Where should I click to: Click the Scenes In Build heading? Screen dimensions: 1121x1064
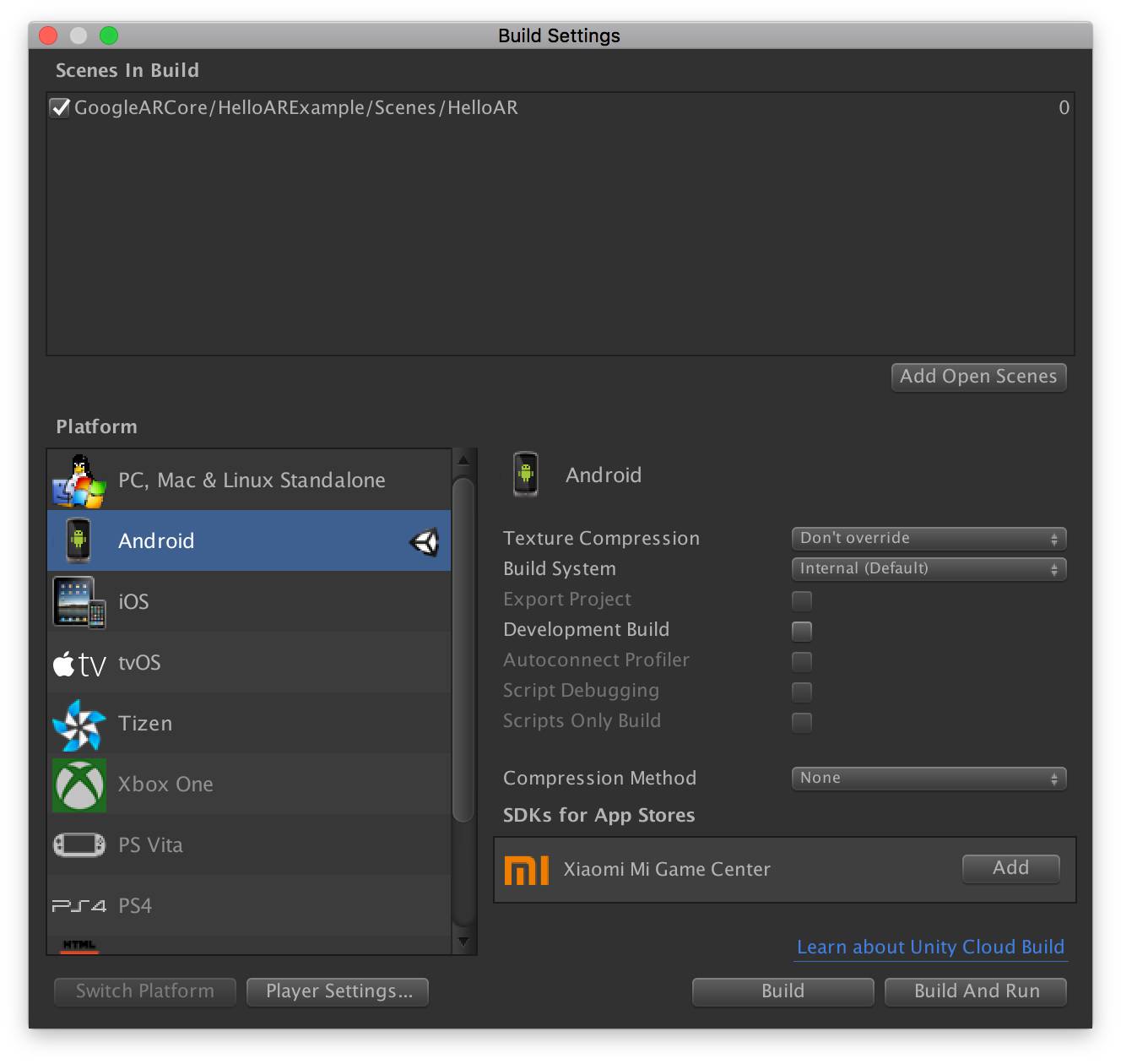(127, 71)
